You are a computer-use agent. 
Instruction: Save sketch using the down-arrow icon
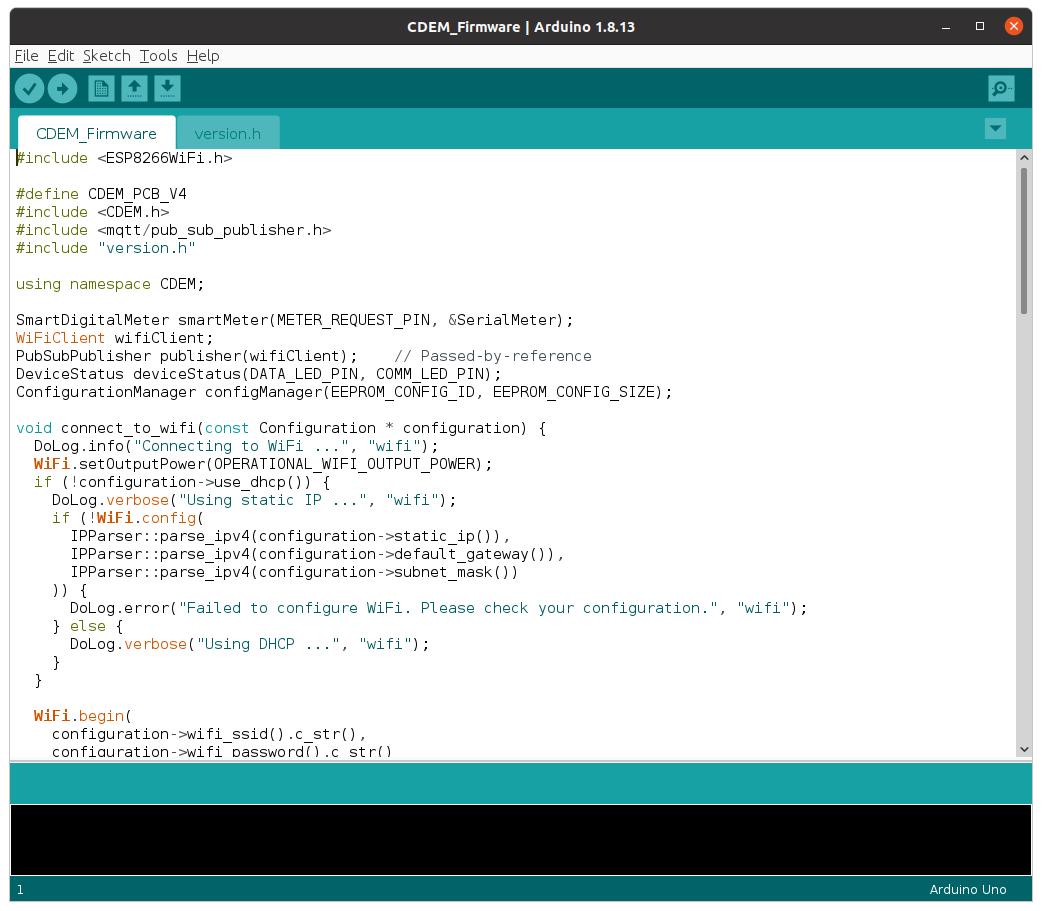(x=168, y=89)
